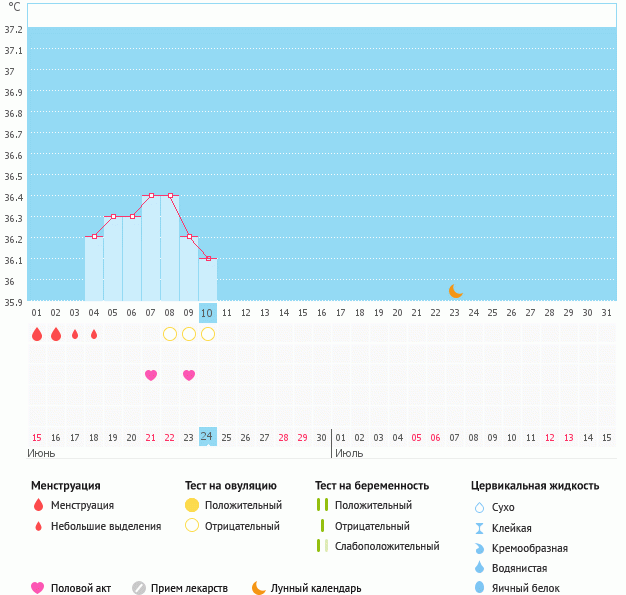Viewport: 626px width, 595px height.
Task: Click the light discharge drop on day 03
Action: click(x=75, y=334)
